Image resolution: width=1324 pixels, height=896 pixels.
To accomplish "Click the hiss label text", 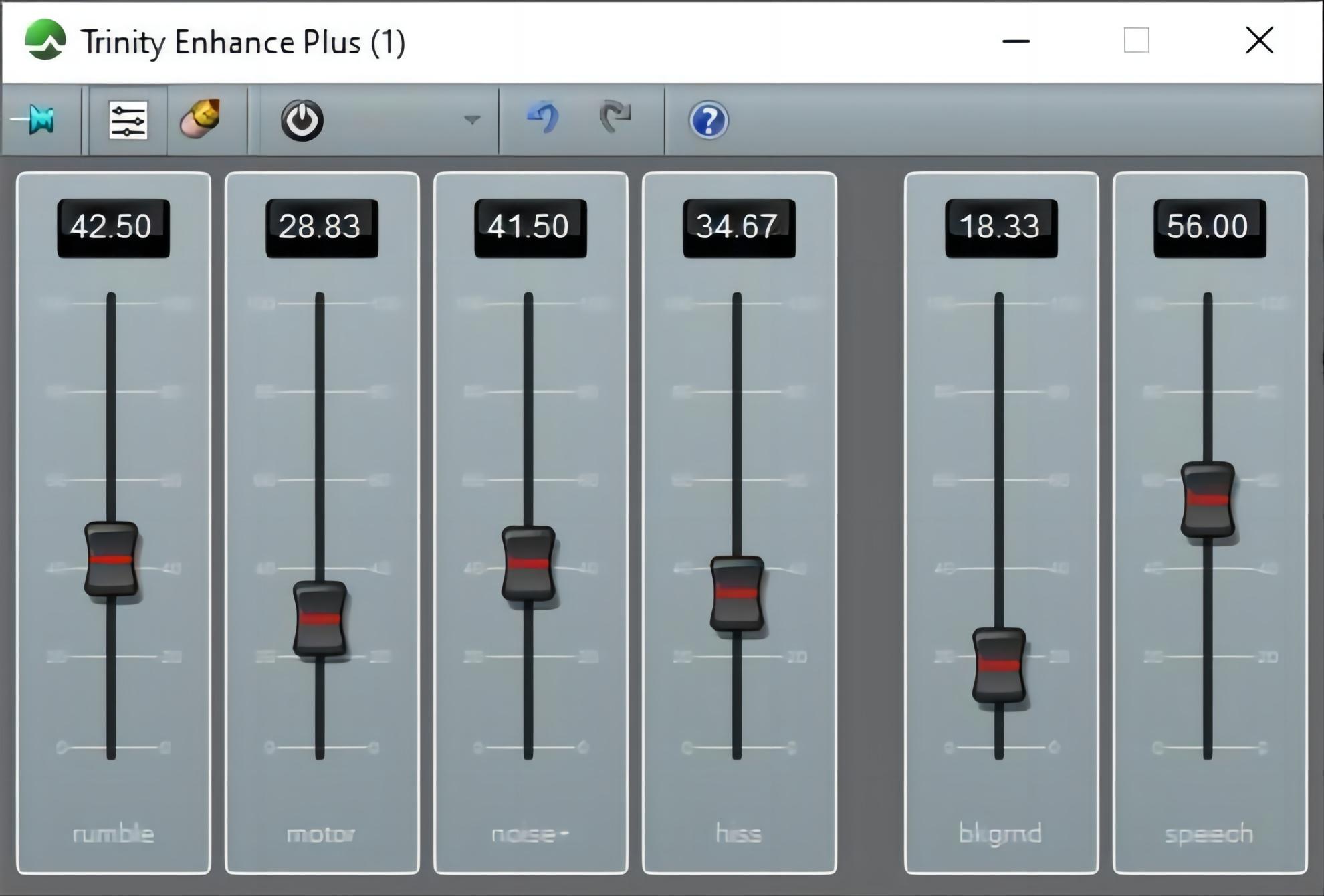I will pyautogui.click(x=739, y=833).
